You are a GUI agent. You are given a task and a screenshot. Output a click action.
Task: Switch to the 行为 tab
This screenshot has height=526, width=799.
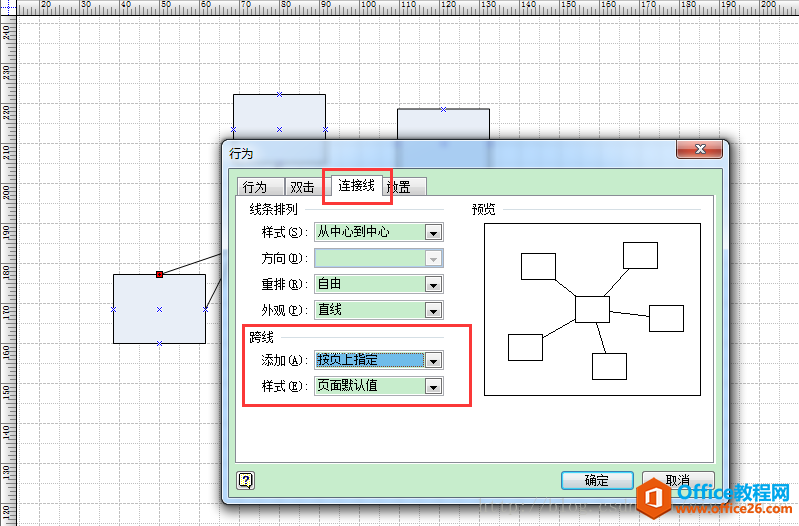click(260, 187)
